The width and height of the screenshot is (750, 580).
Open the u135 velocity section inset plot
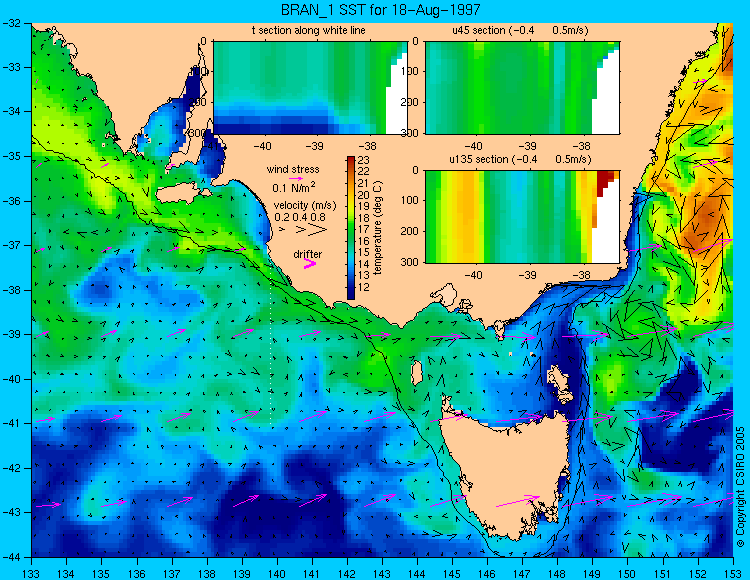(522, 217)
